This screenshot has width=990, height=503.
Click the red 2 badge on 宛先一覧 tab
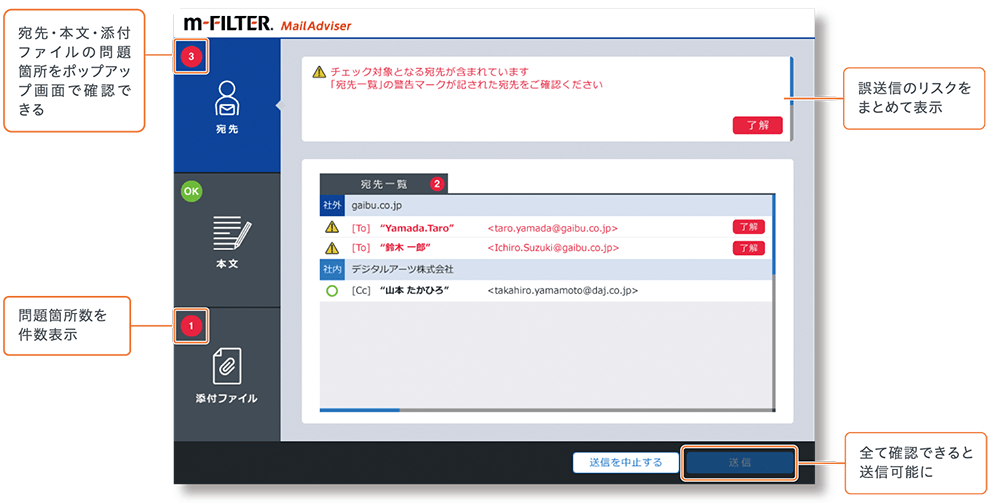[436, 184]
